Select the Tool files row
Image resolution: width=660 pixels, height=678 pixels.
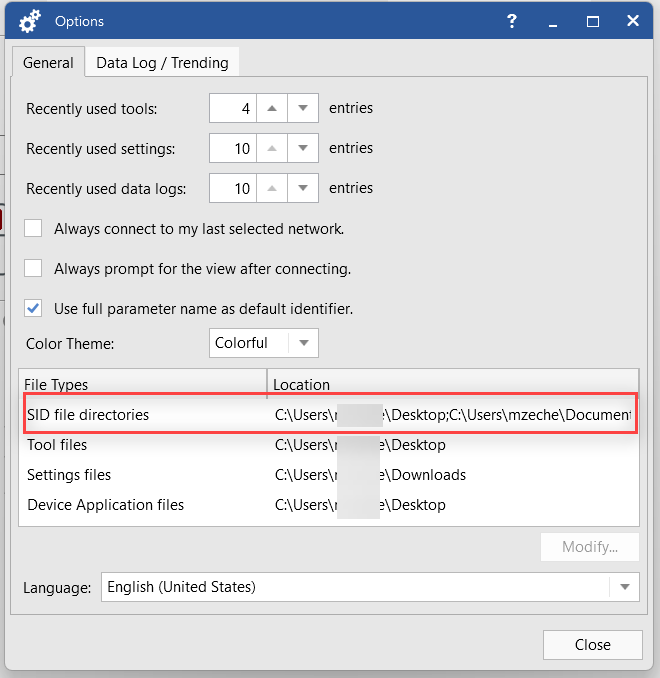tap(57, 444)
